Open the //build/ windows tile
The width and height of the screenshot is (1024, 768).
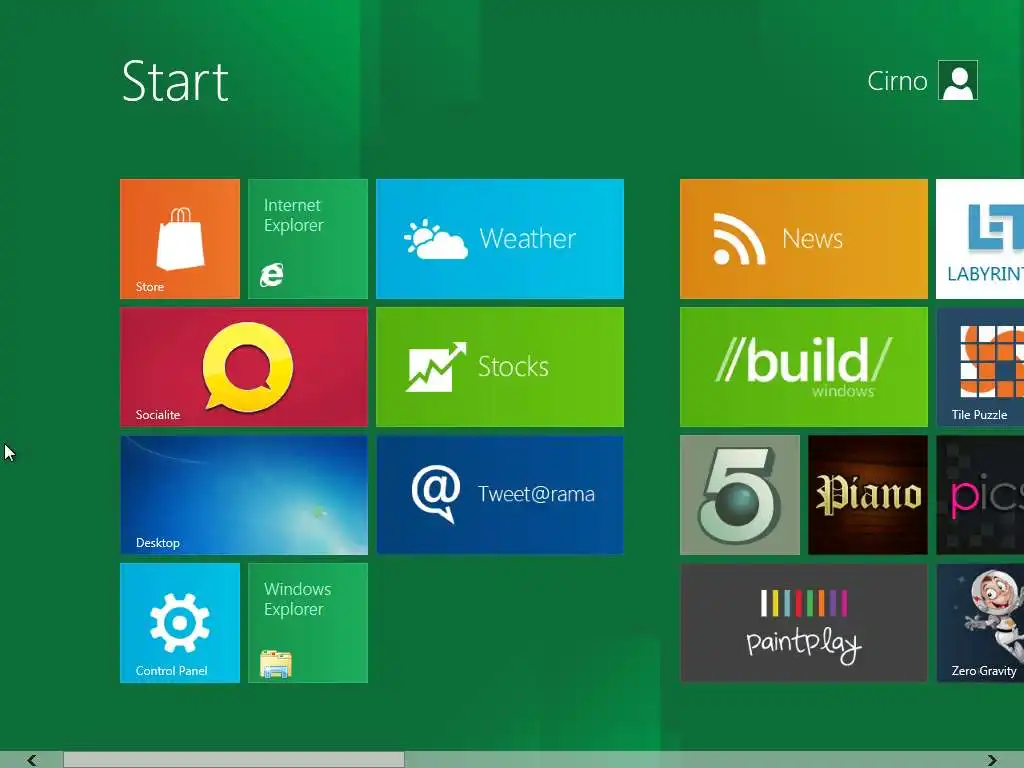803,367
